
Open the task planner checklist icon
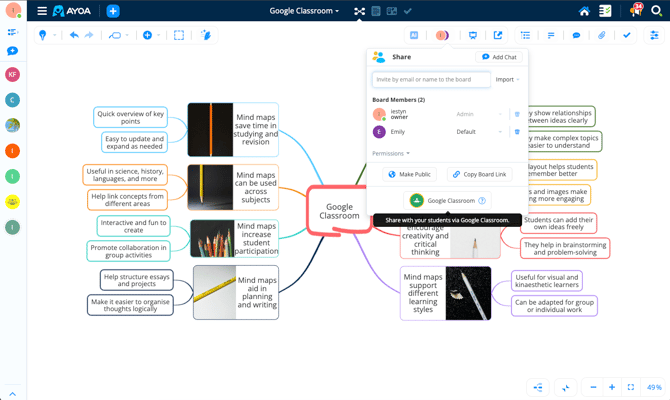[x=605, y=11]
